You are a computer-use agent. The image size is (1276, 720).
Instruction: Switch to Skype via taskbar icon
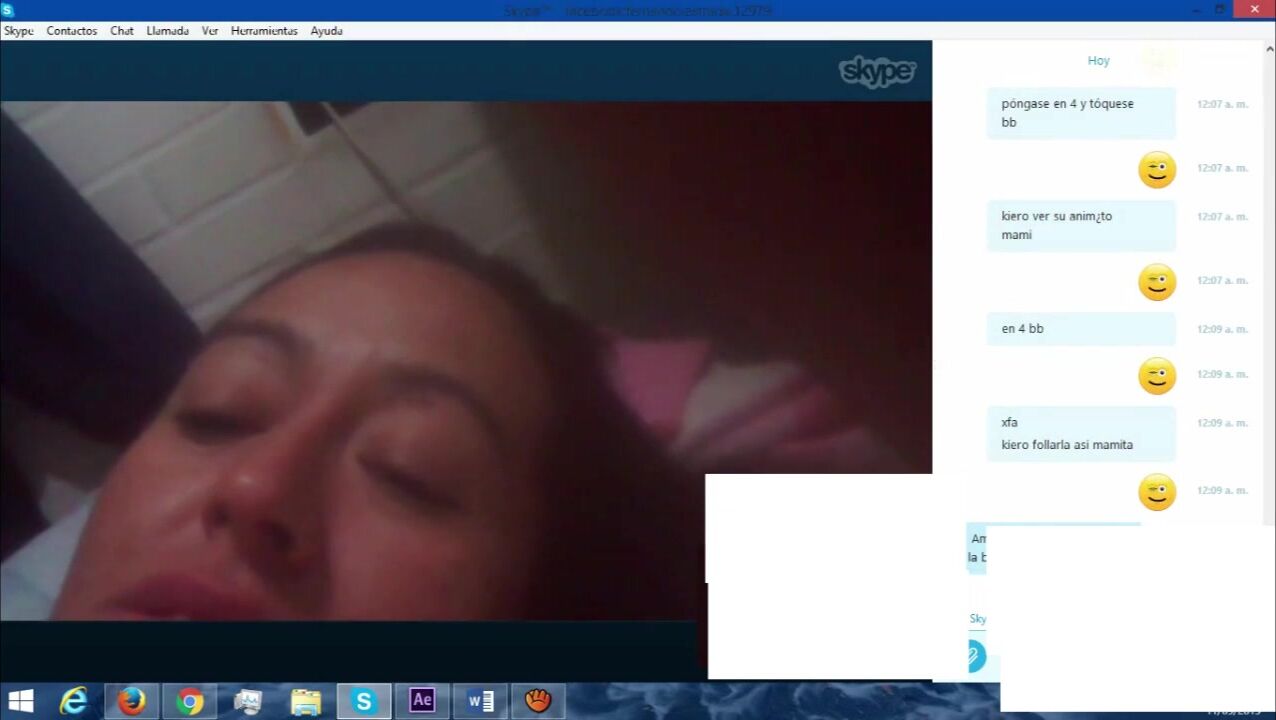tap(364, 701)
